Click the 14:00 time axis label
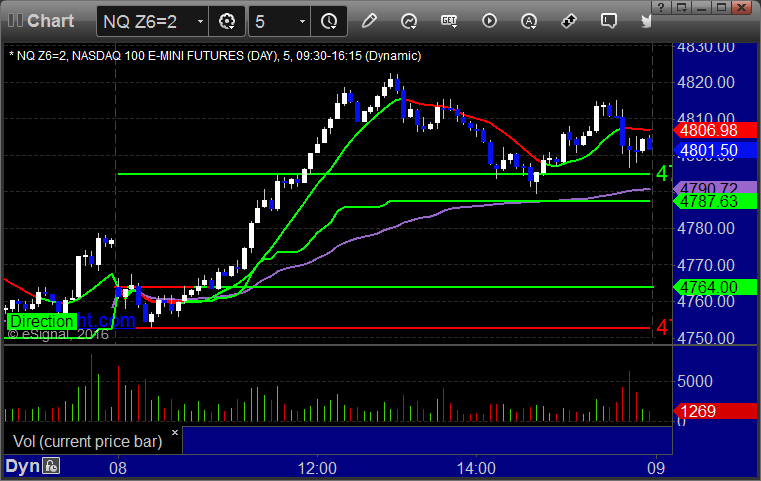The image size is (761, 481). [476, 468]
